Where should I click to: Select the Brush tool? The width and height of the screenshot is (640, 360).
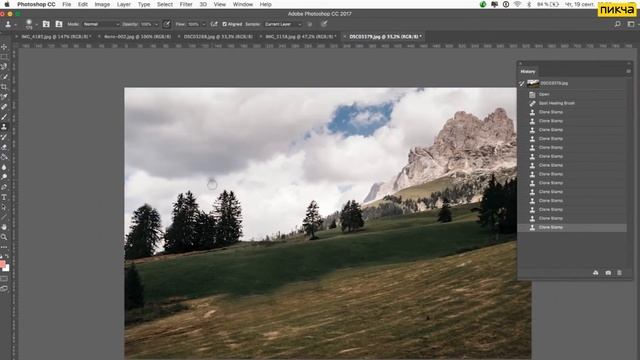[x=4, y=117]
